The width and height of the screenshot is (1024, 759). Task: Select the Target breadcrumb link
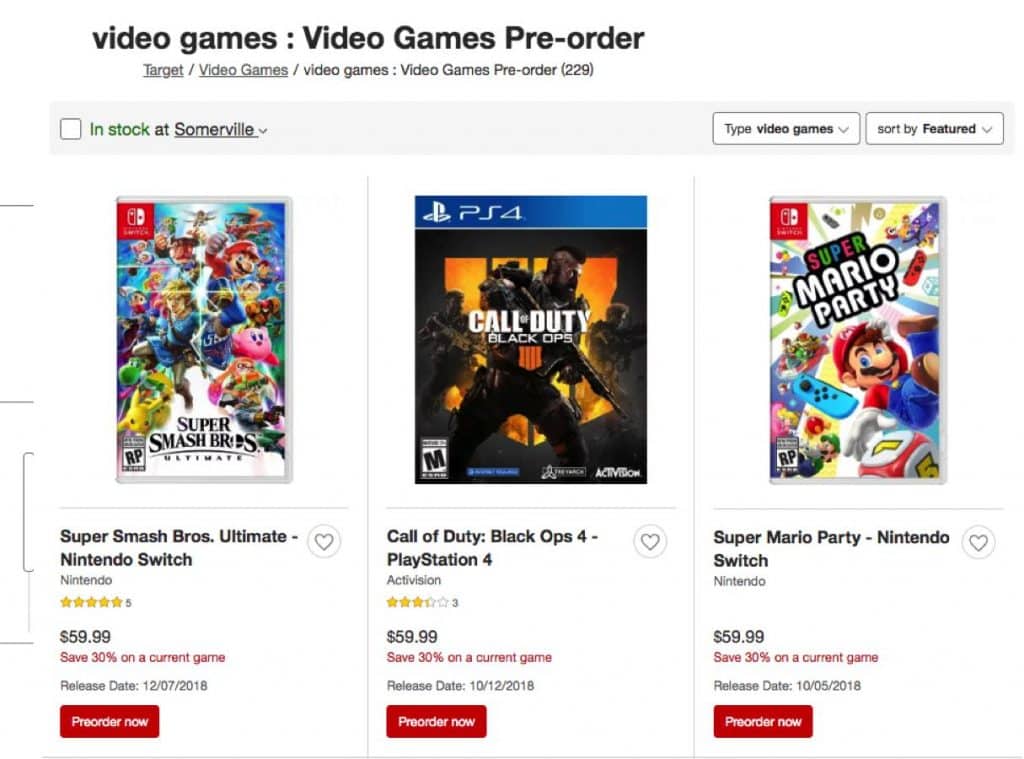pos(162,70)
